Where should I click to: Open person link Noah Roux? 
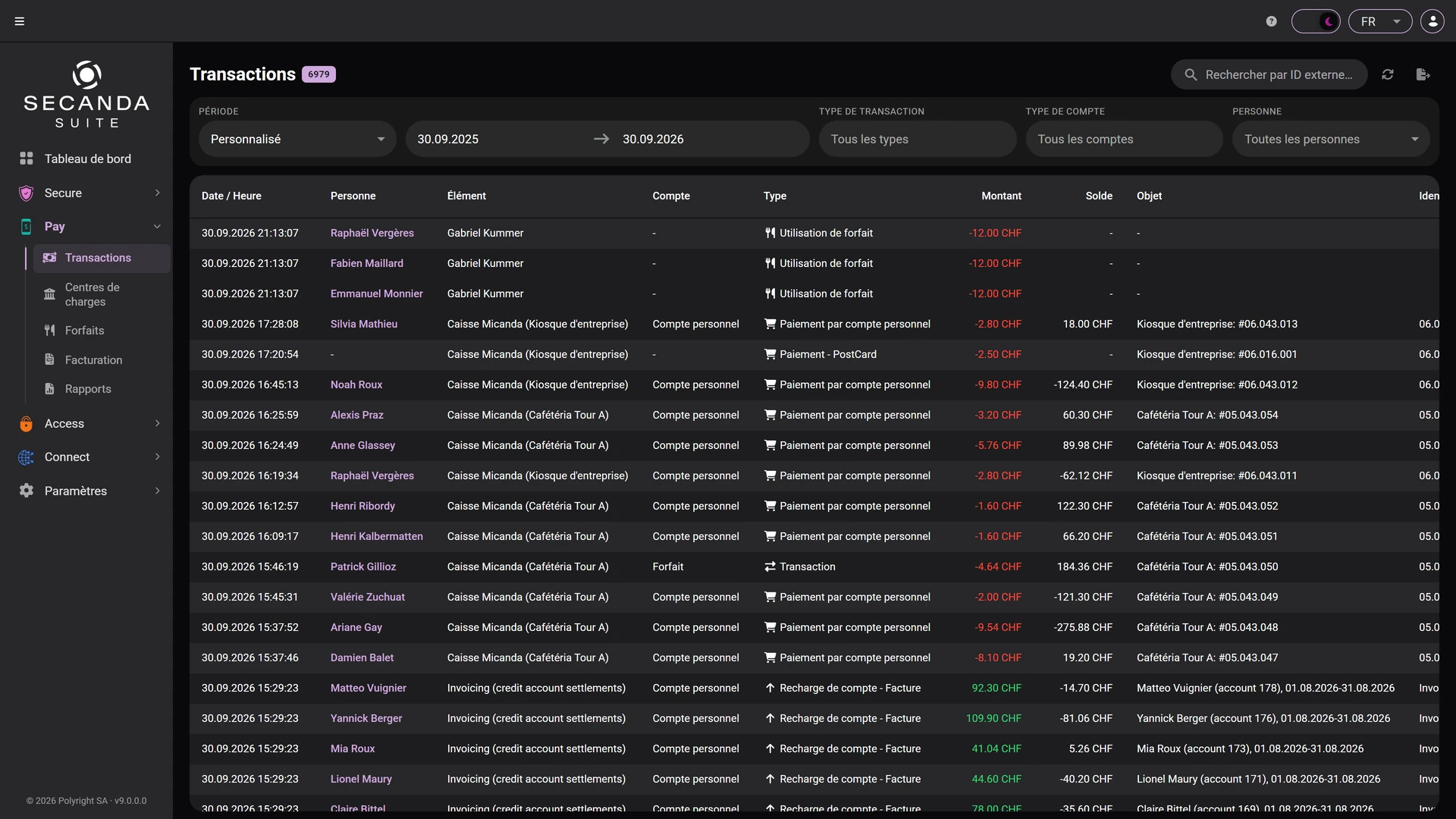coord(356,384)
